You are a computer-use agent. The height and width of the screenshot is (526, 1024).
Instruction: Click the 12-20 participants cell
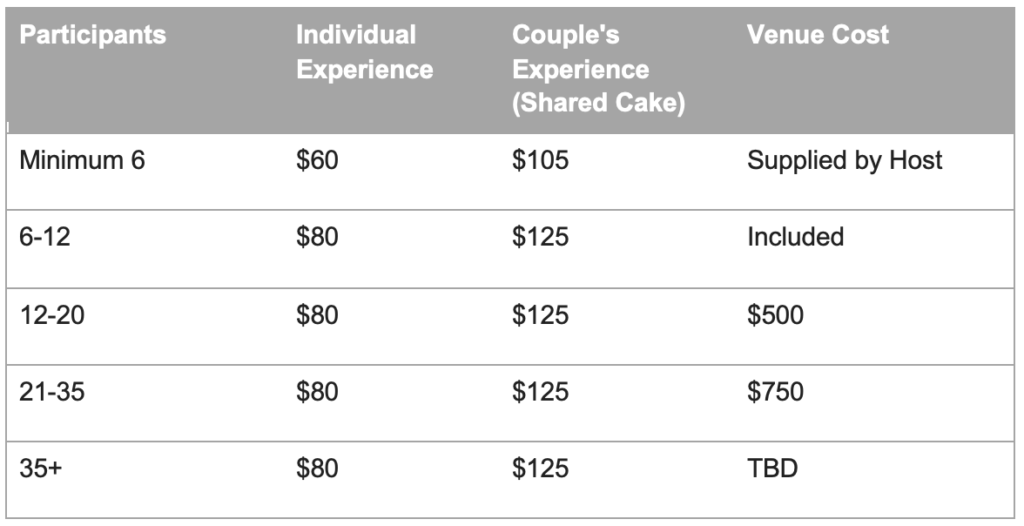click(x=53, y=315)
